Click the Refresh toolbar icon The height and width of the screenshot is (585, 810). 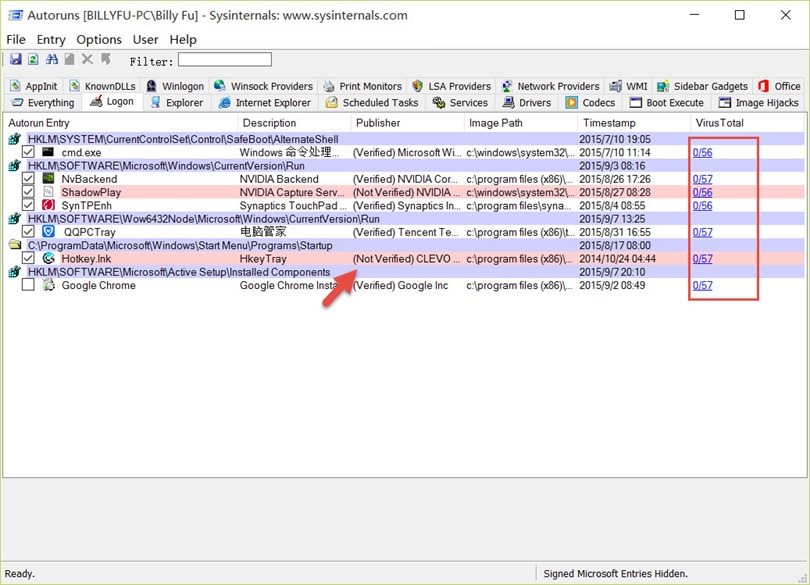pyautogui.click(x=34, y=59)
